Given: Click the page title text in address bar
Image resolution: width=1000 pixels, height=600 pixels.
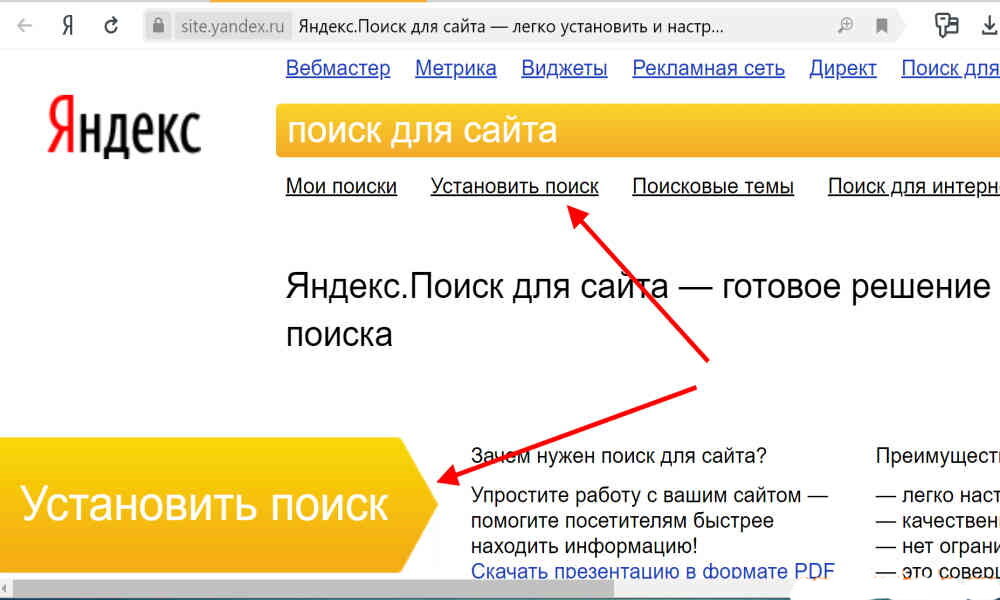Looking at the screenshot, I should point(511,27).
